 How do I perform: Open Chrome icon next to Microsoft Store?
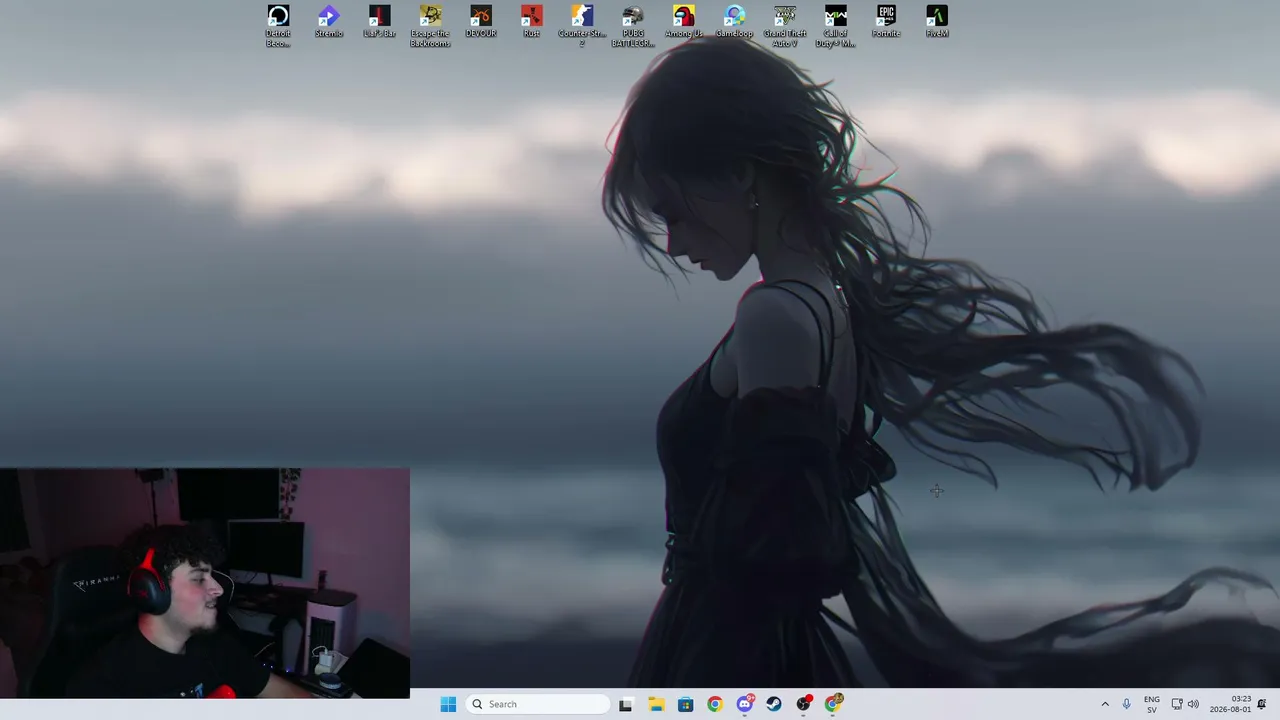[714, 704]
